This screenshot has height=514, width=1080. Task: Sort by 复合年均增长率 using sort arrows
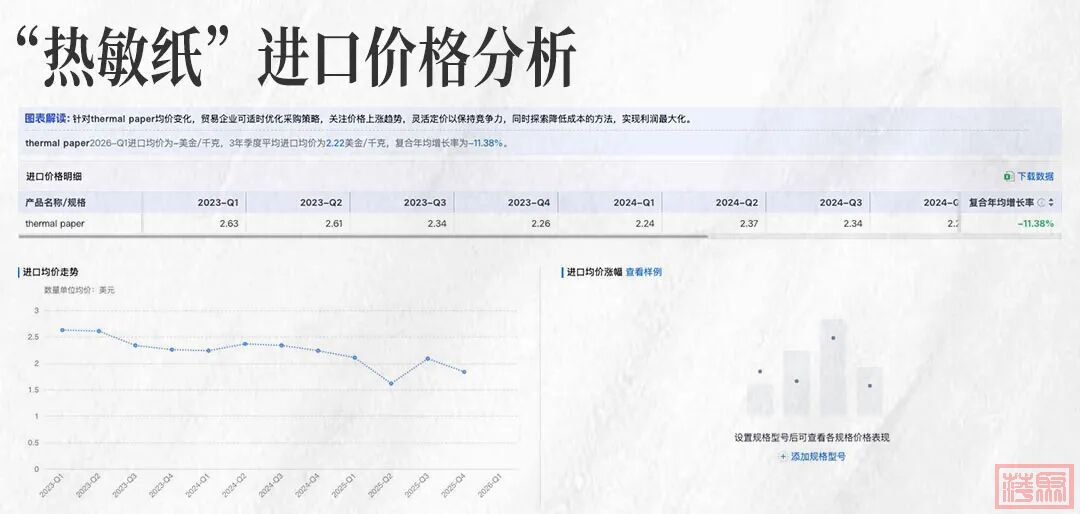1051,202
